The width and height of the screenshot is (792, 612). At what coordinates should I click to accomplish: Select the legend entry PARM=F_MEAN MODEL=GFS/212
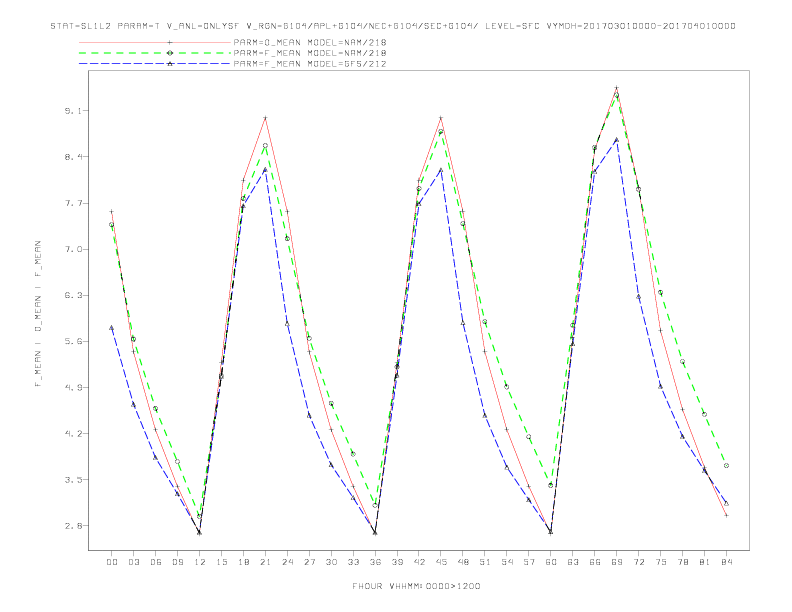click(x=310, y=64)
